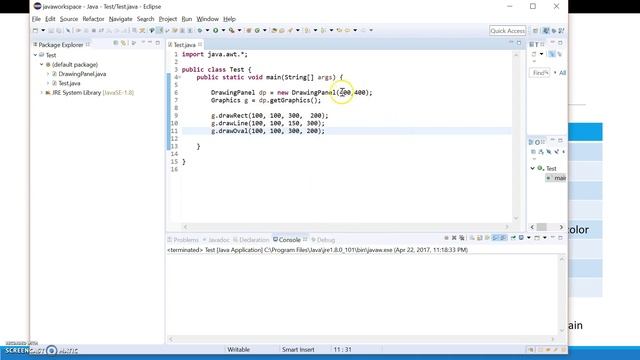Click Link with Editor icon in Package Explorer

click(123, 43)
